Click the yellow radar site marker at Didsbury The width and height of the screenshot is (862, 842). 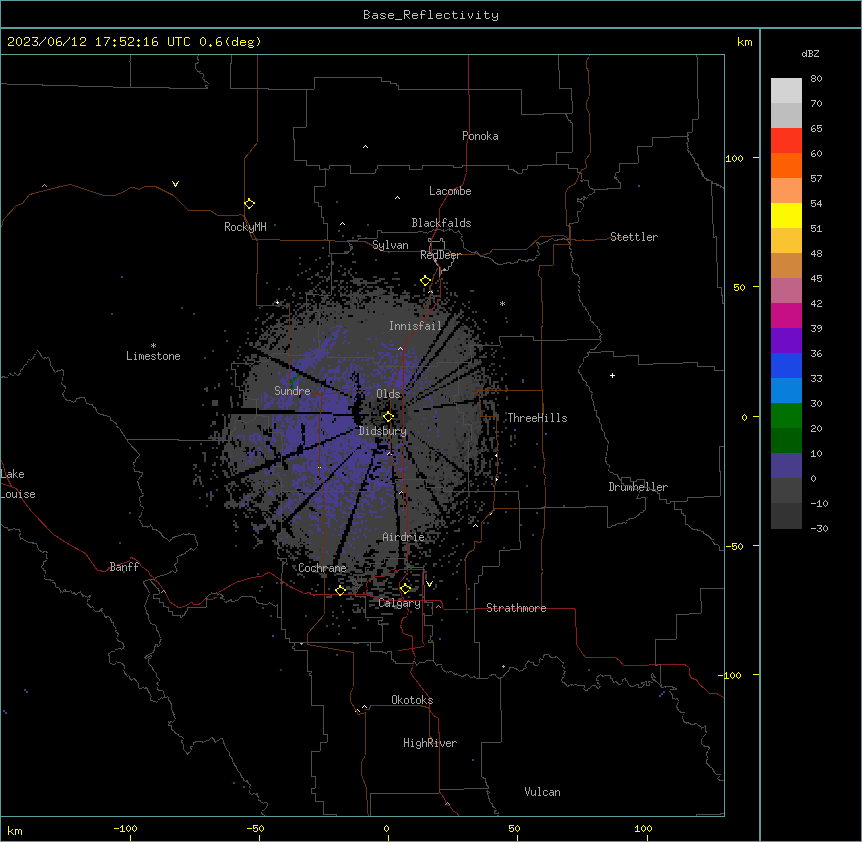tap(388, 417)
